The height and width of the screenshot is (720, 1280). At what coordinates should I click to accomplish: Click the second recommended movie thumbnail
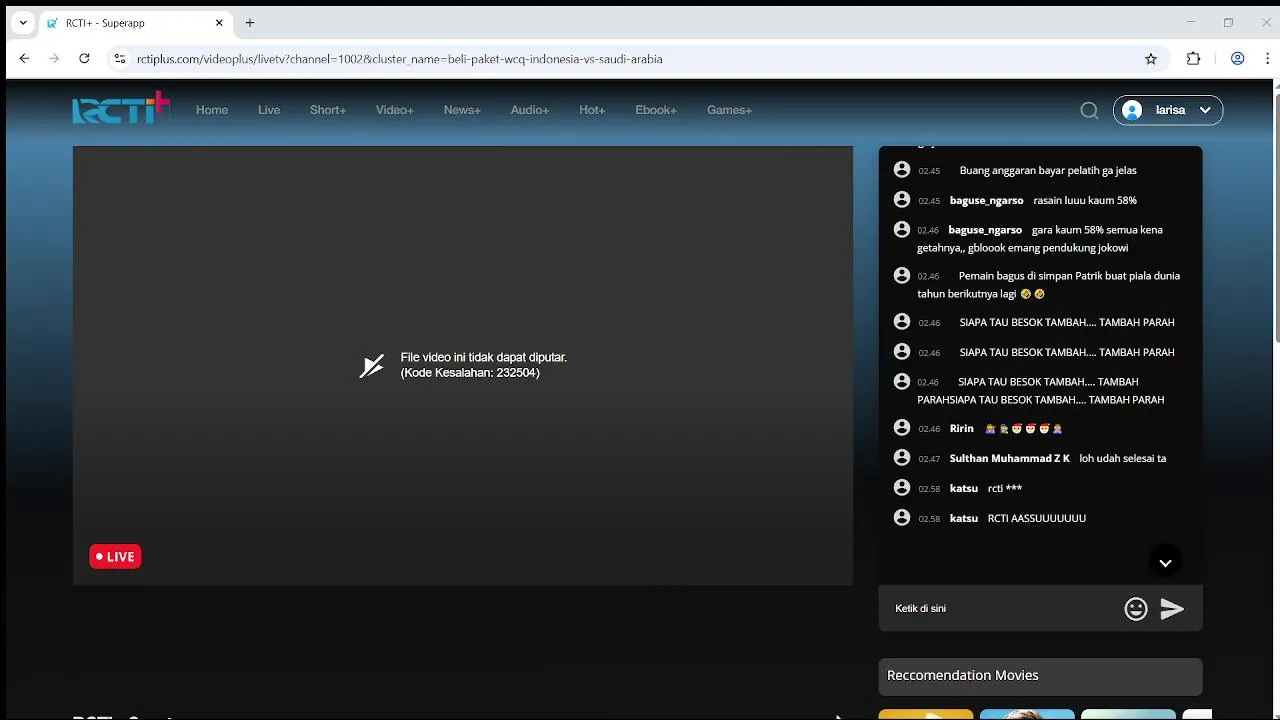tap(1027, 714)
